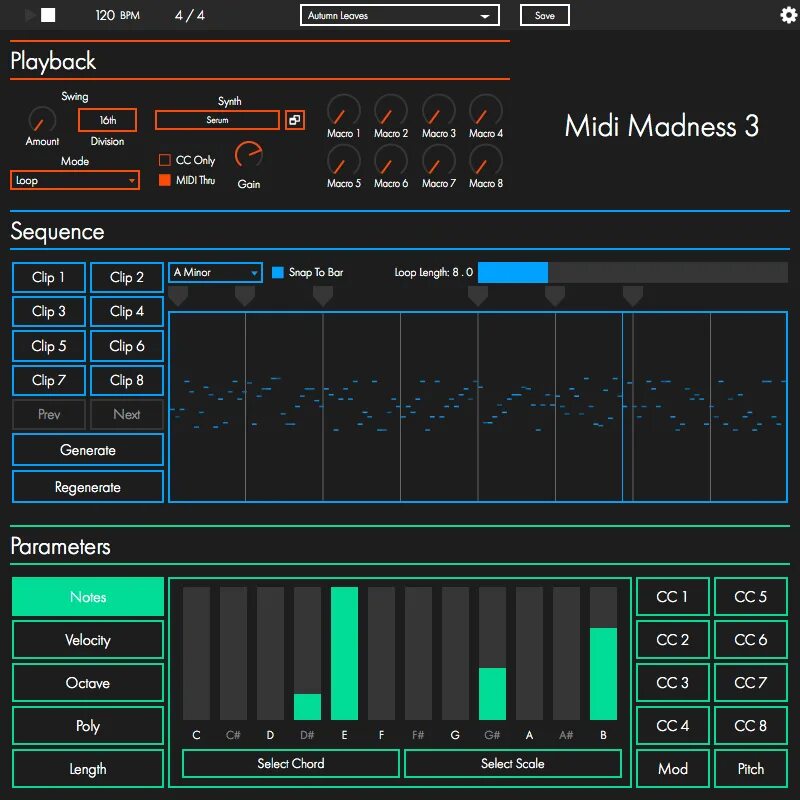Open the CC 7 parameter tab

[x=751, y=683]
